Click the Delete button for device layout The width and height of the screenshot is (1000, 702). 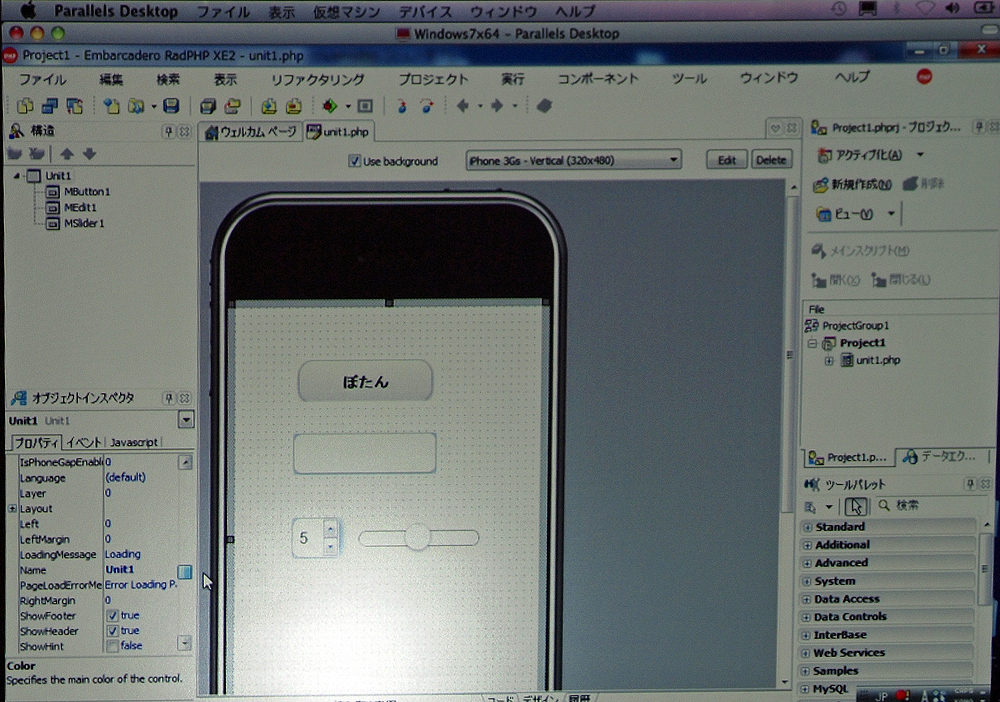click(x=771, y=160)
